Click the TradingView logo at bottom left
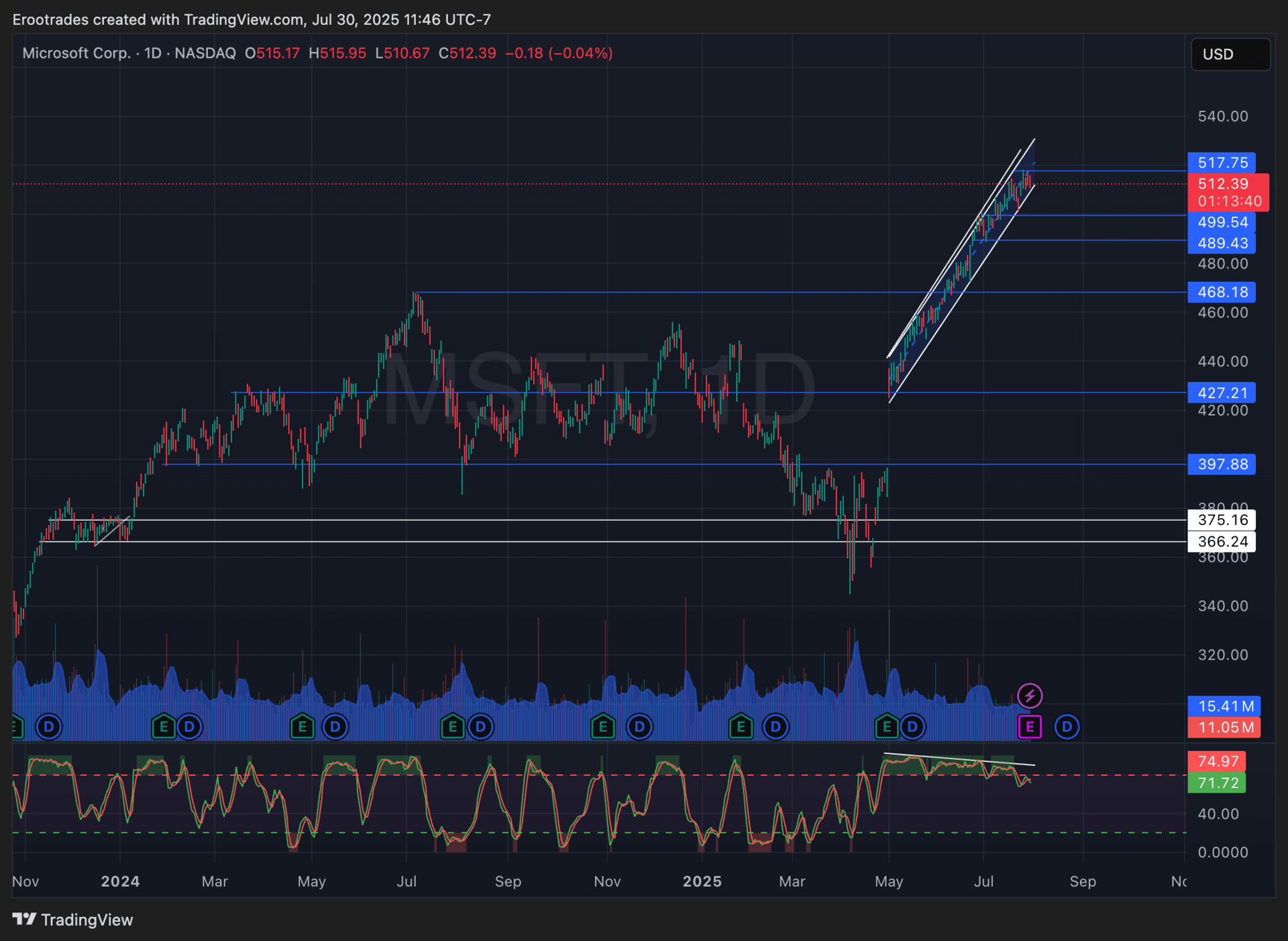 (x=72, y=920)
